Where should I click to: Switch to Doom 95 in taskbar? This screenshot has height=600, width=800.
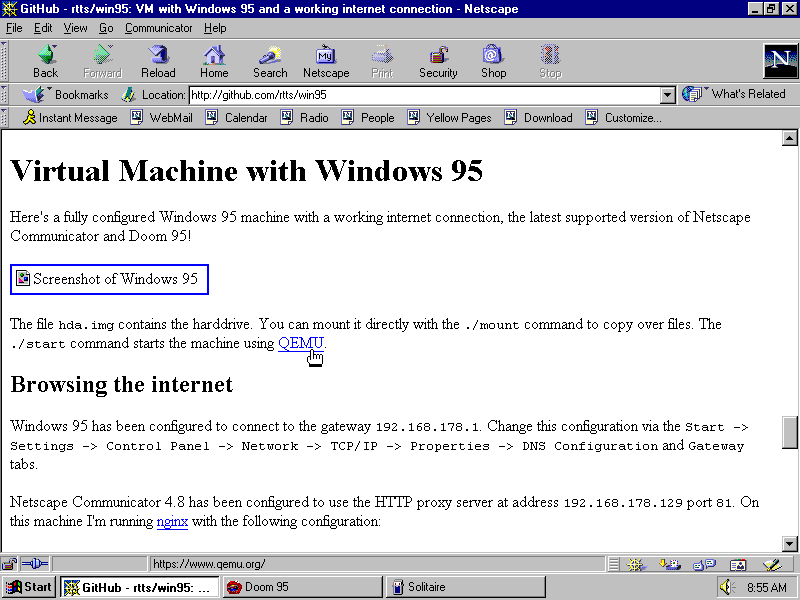click(x=303, y=587)
